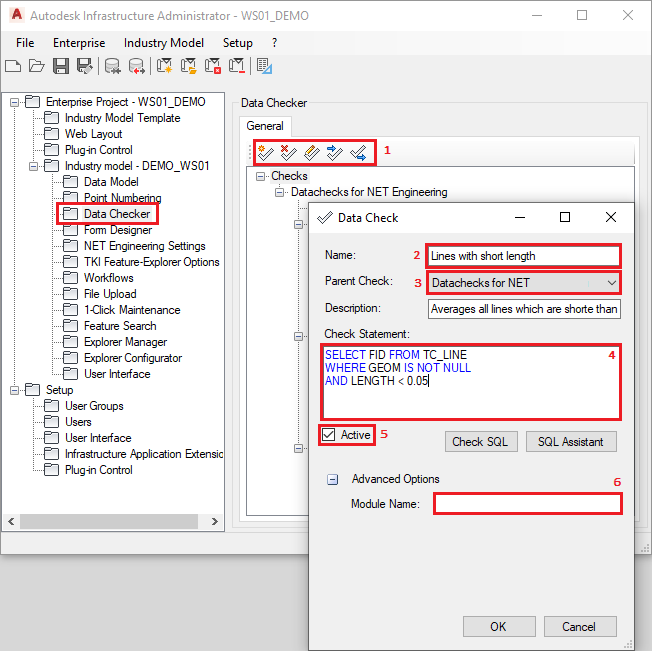Click into the Description field

point(524,309)
